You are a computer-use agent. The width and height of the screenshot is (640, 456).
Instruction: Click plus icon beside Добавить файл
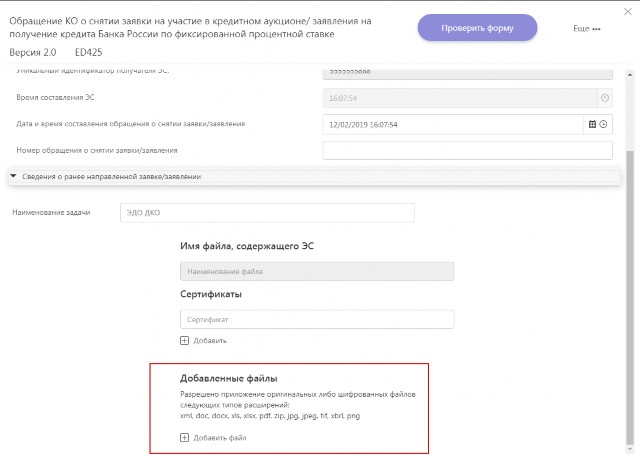tap(184, 438)
